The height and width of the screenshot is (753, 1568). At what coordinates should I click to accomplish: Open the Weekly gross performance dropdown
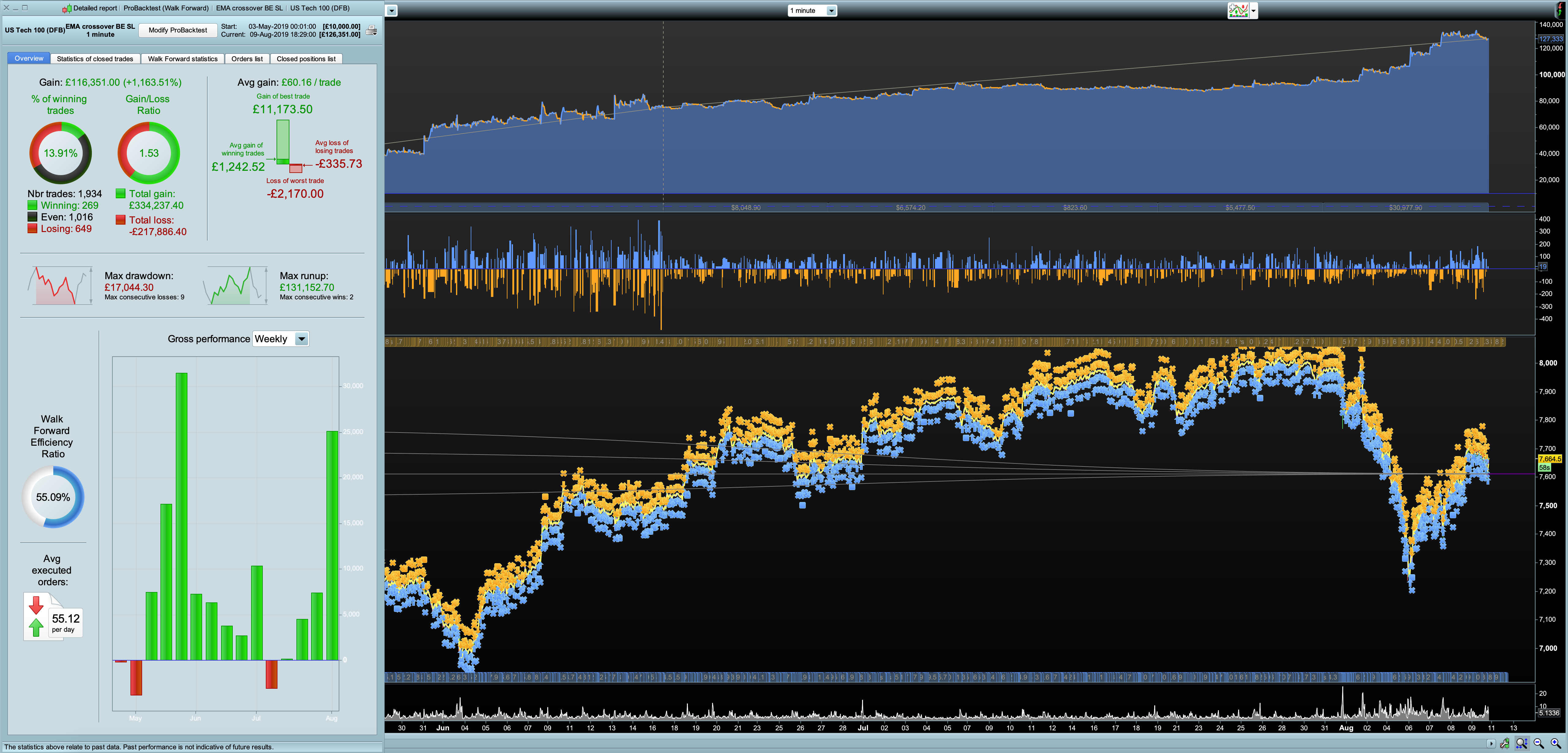(301, 339)
